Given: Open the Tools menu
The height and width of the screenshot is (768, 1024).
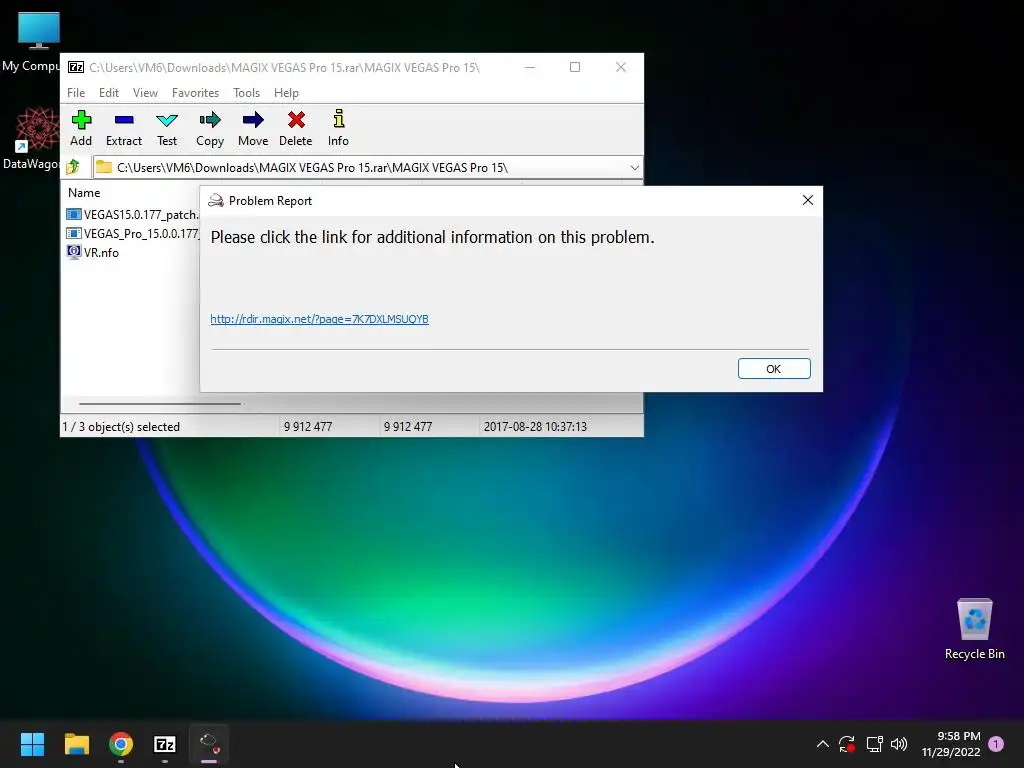Looking at the screenshot, I should click(246, 93).
